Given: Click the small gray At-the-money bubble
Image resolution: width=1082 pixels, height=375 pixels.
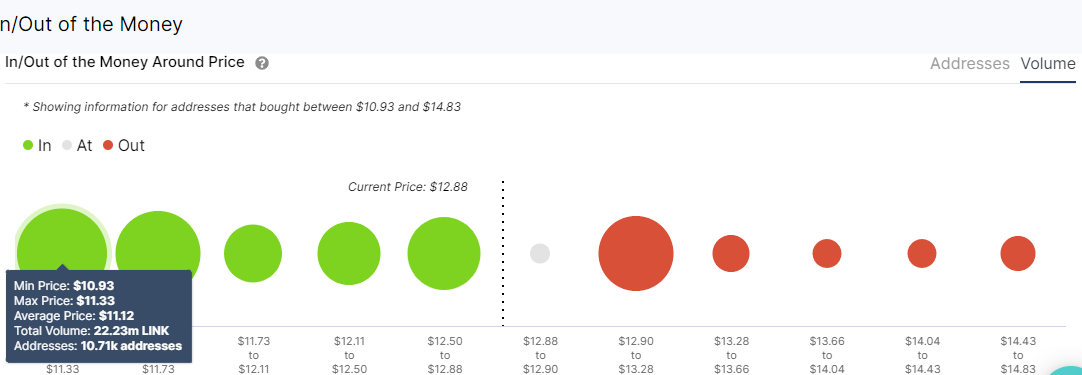Looking at the screenshot, I should point(540,253).
